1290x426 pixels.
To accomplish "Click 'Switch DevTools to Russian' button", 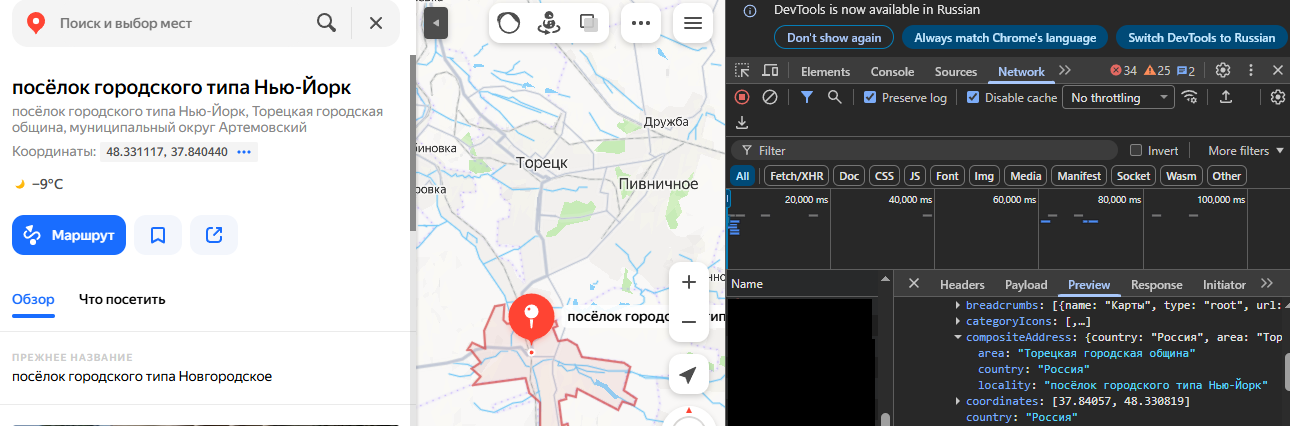I will (1201, 38).
